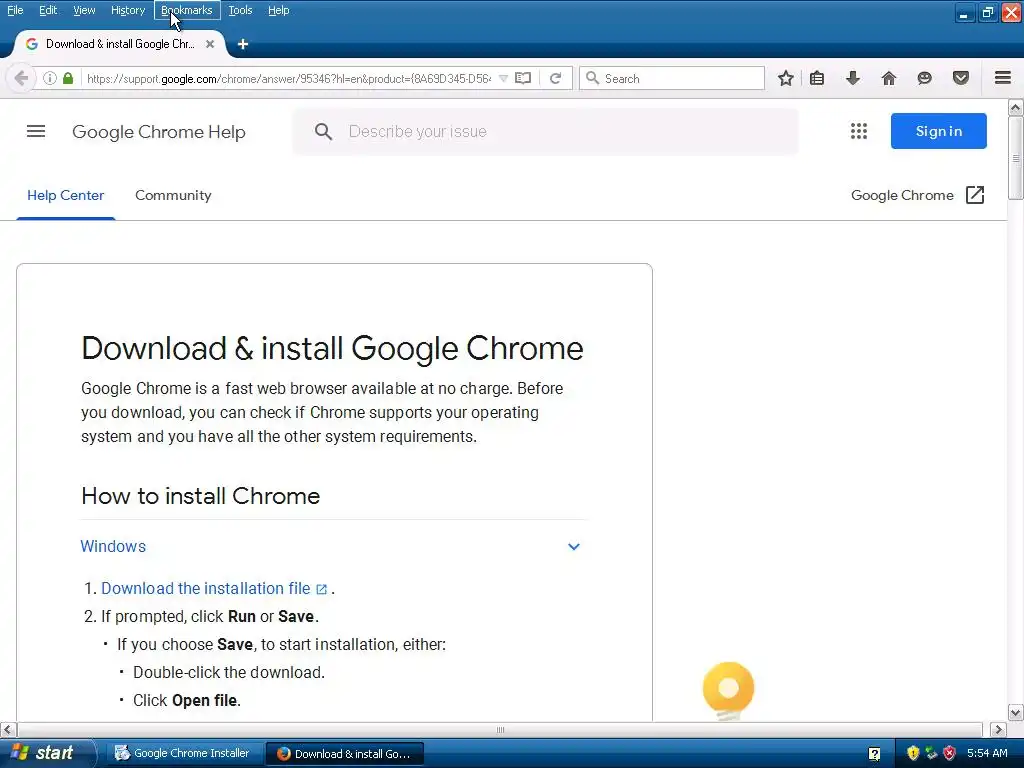
Task: Reload the current page
Action: [556, 78]
